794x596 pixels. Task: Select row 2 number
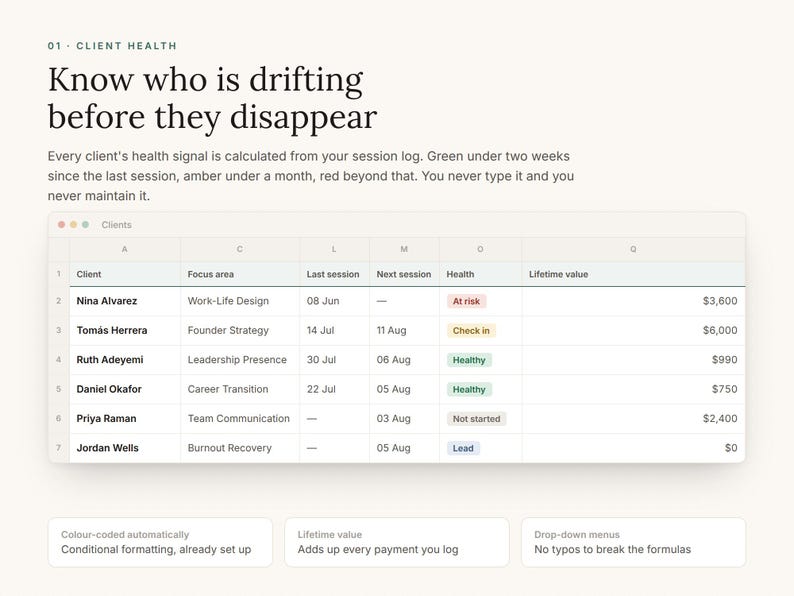59,301
